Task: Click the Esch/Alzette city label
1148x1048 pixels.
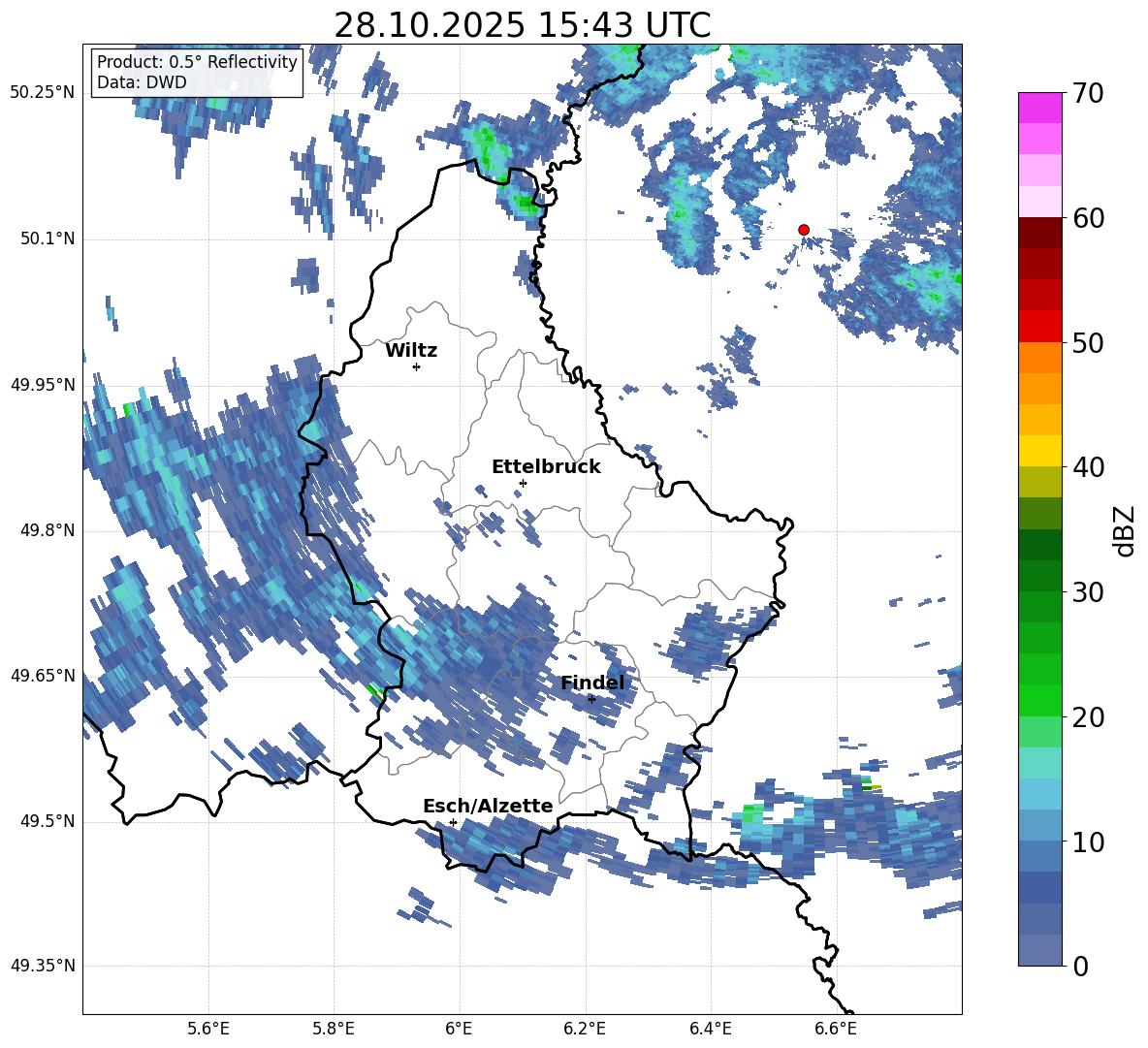Action: (488, 806)
